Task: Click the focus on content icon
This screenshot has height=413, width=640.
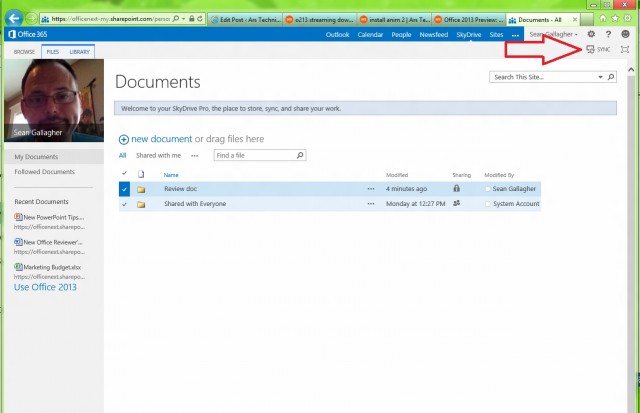Action: (x=624, y=49)
